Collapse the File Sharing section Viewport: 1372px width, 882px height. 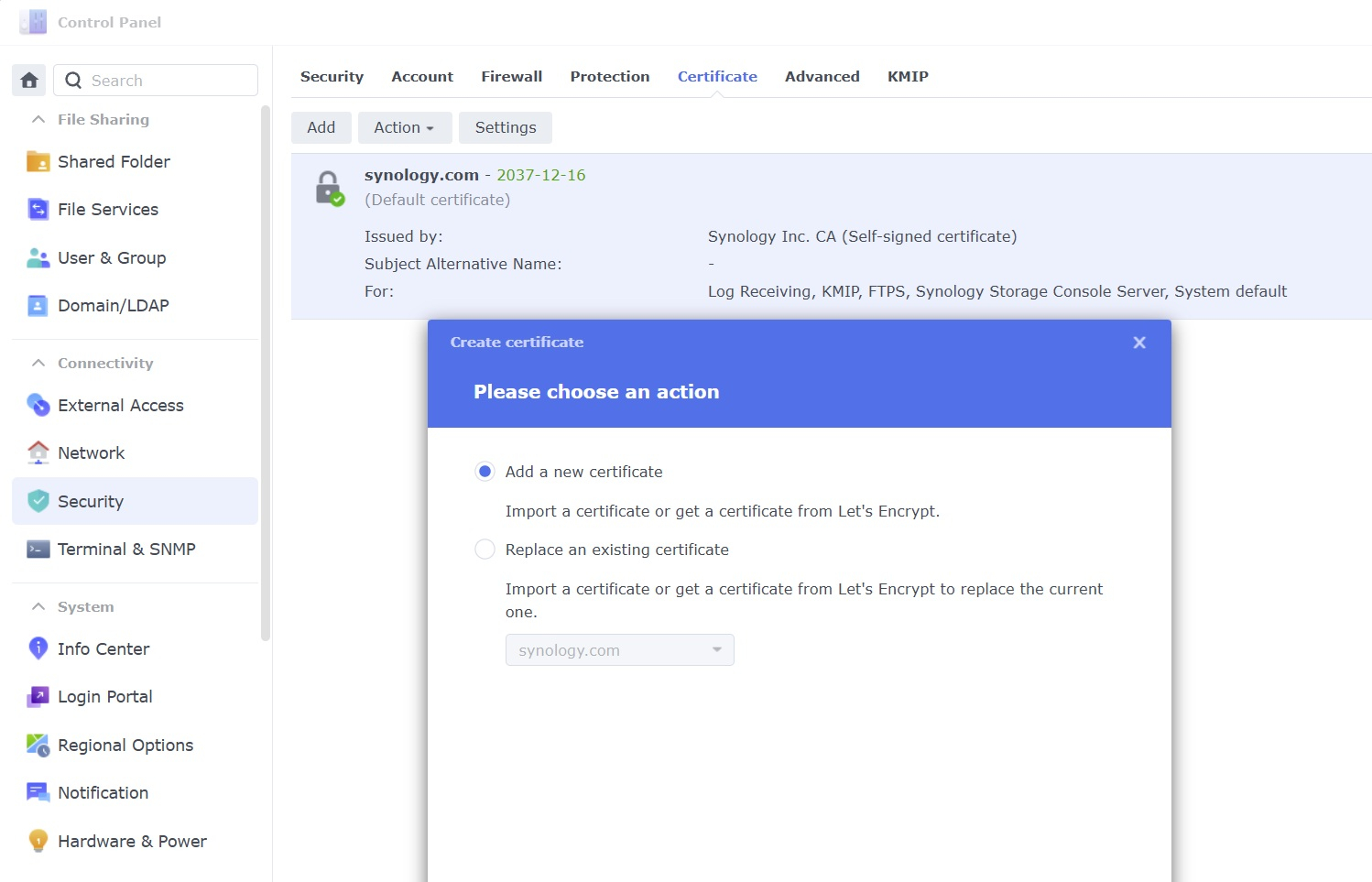pos(38,119)
